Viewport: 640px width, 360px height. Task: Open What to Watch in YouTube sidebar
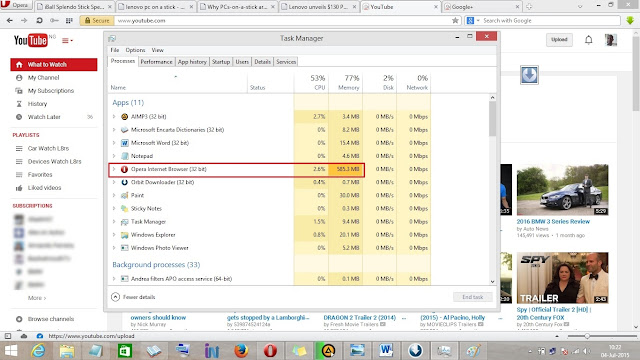tap(54, 64)
